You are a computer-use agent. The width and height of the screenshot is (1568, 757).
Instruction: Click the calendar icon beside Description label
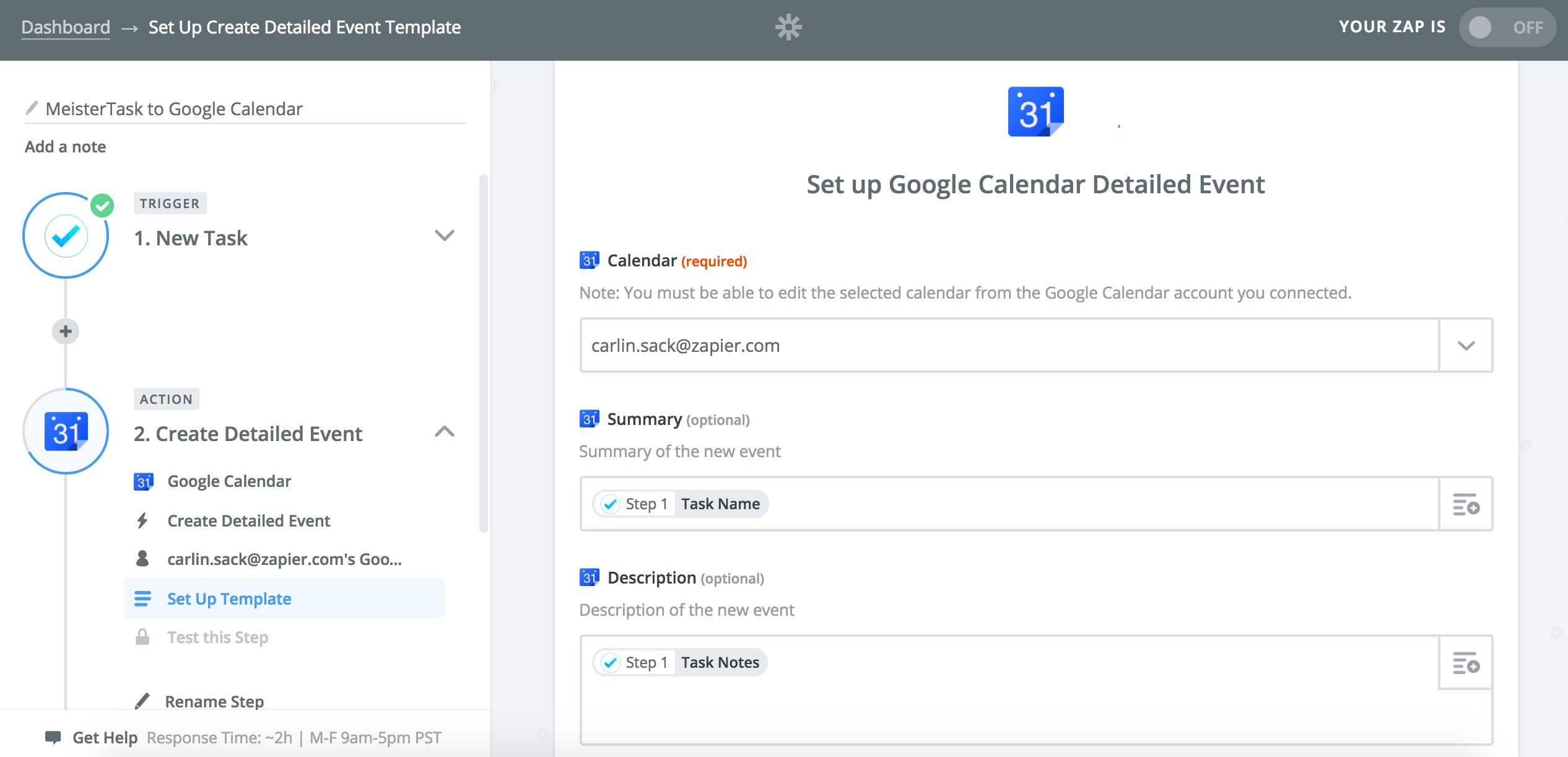click(589, 577)
